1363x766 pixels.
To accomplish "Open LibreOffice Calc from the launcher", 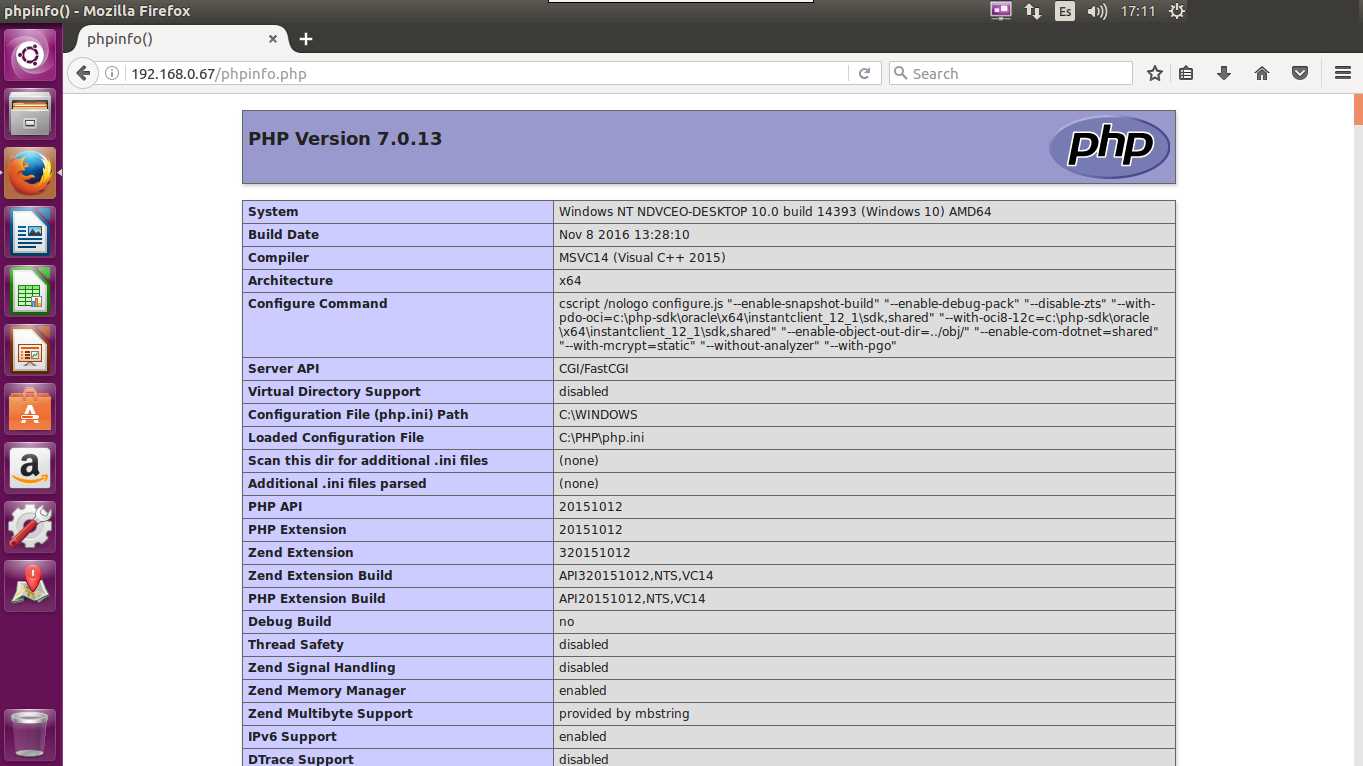I will click(30, 291).
